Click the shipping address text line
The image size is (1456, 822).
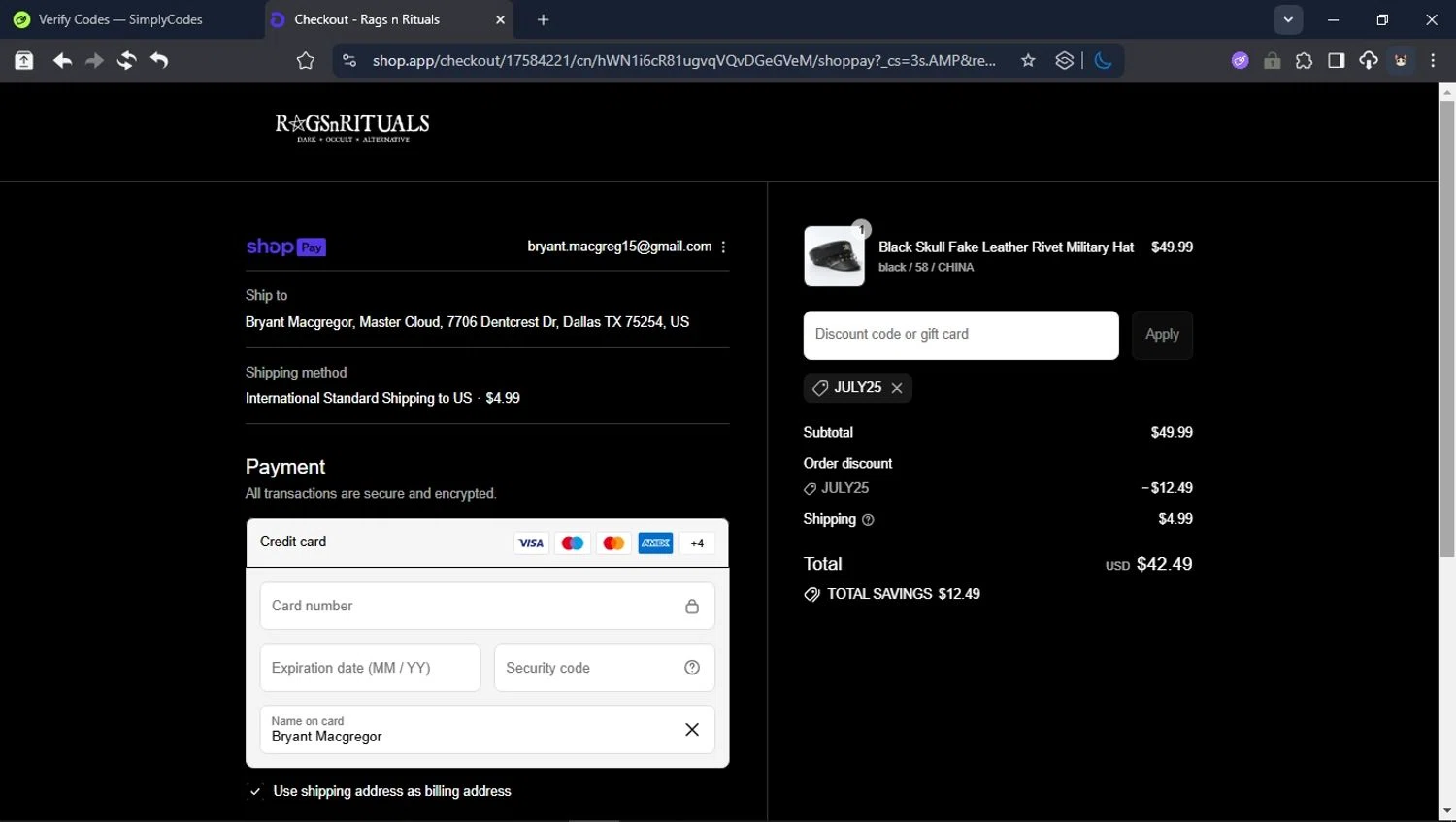pos(467,322)
